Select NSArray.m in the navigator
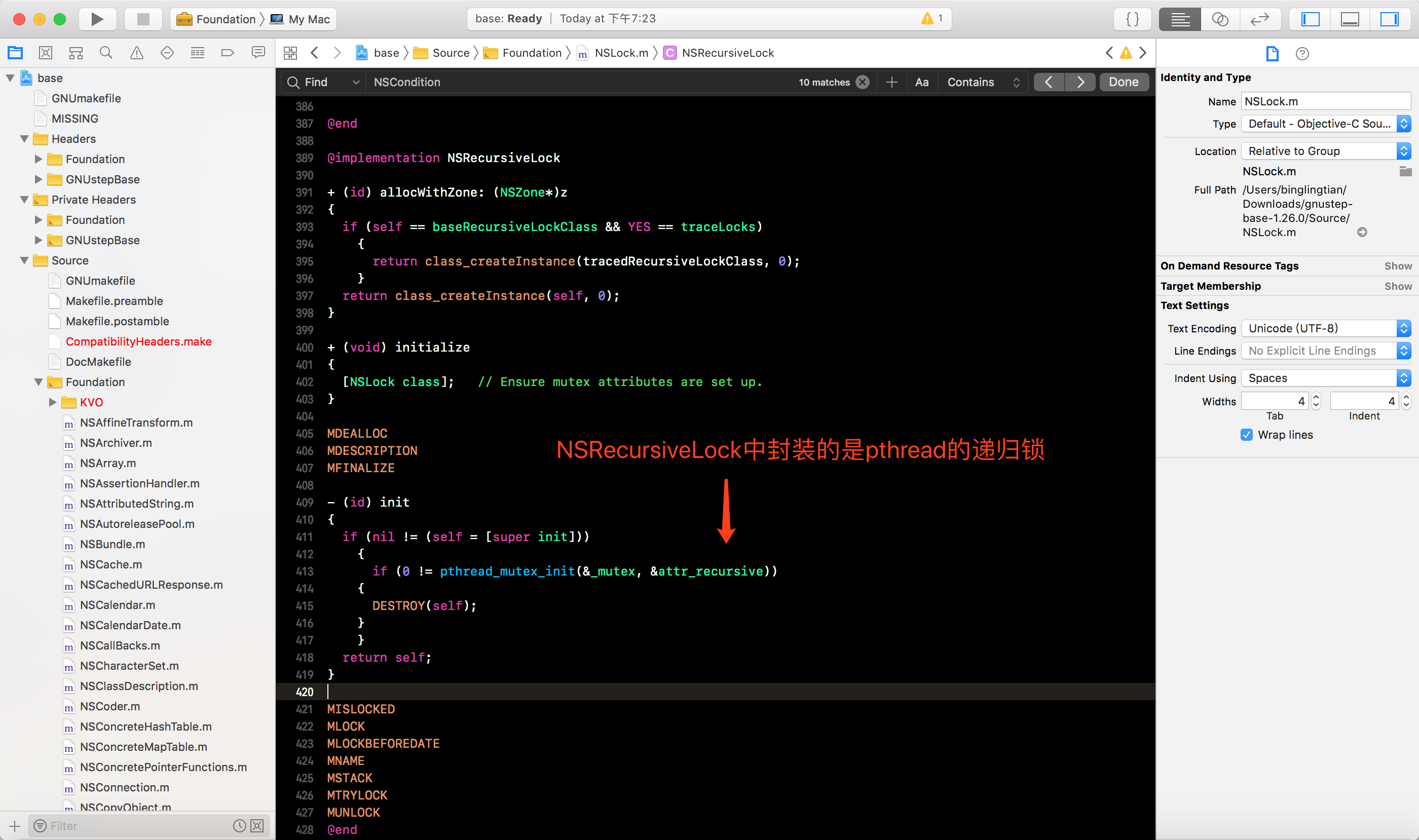 coord(107,463)
